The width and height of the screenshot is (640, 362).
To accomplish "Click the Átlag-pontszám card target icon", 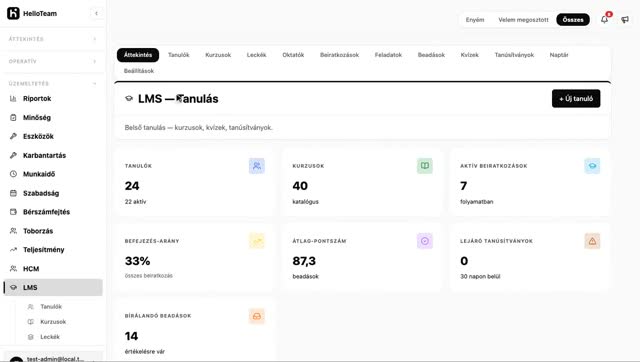I will pos(424,241).
